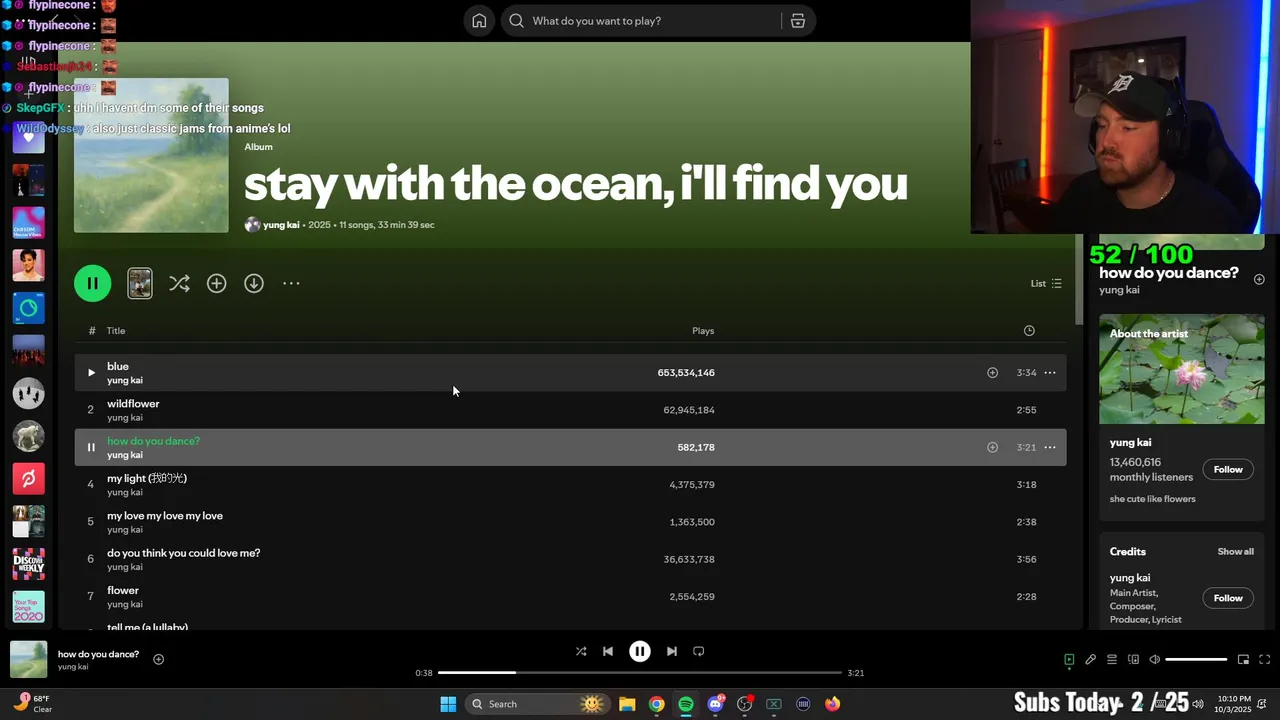Open the Windows Start menu
The image size is (1280, 720).
pos(448,704)
